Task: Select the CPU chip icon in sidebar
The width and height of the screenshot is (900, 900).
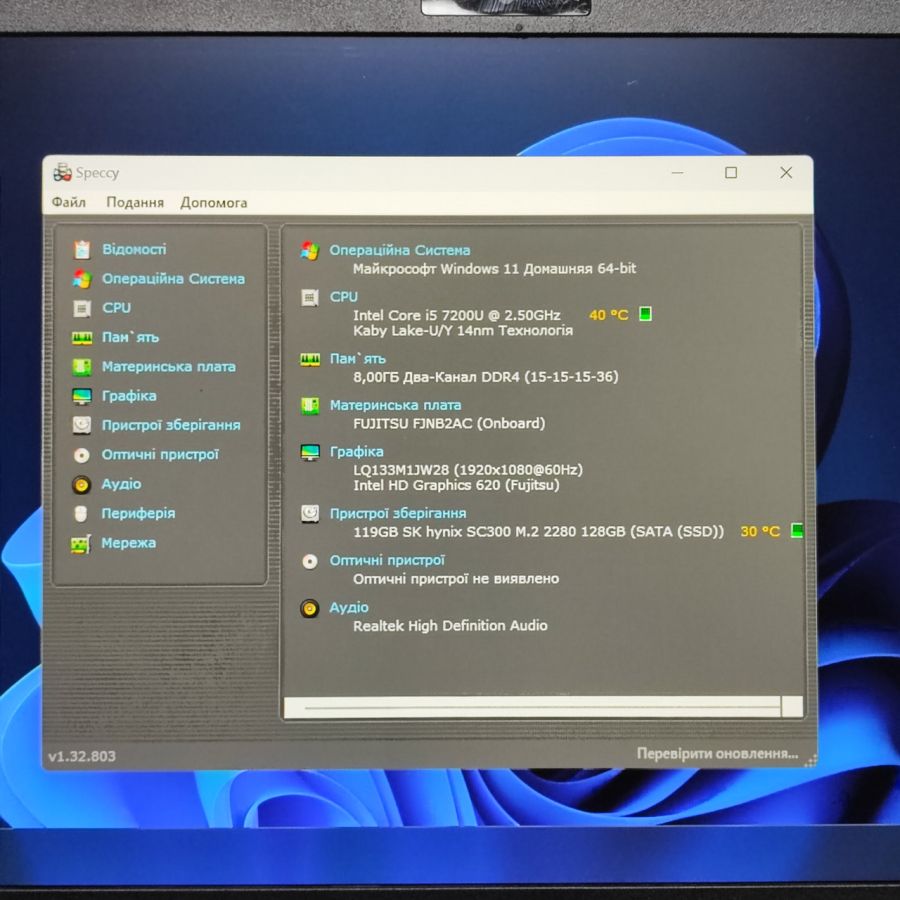Action: coord(82,309)
